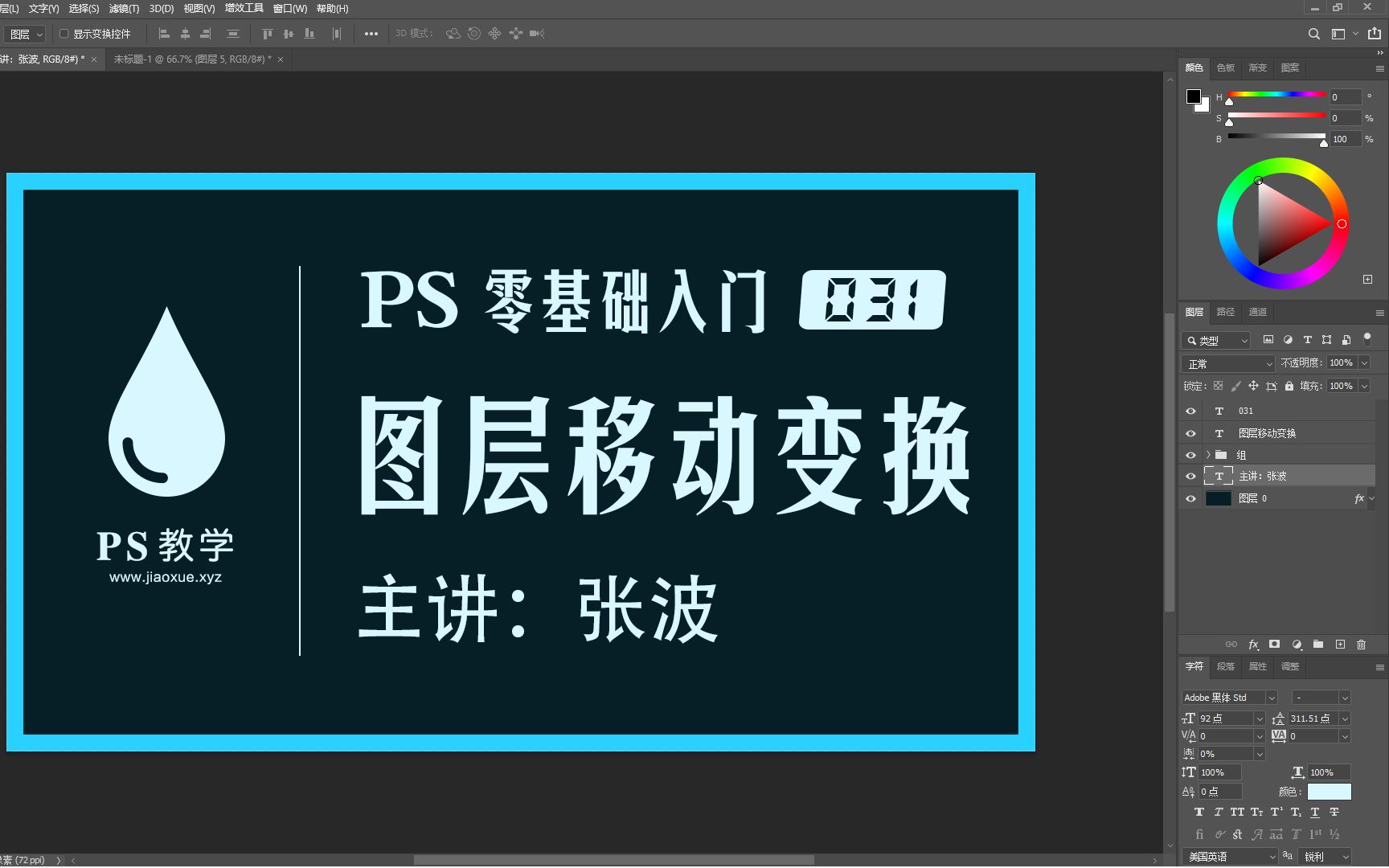Click the strikethrough T style button
The height and width of the screenshot is (868, 1389).
1334,812
